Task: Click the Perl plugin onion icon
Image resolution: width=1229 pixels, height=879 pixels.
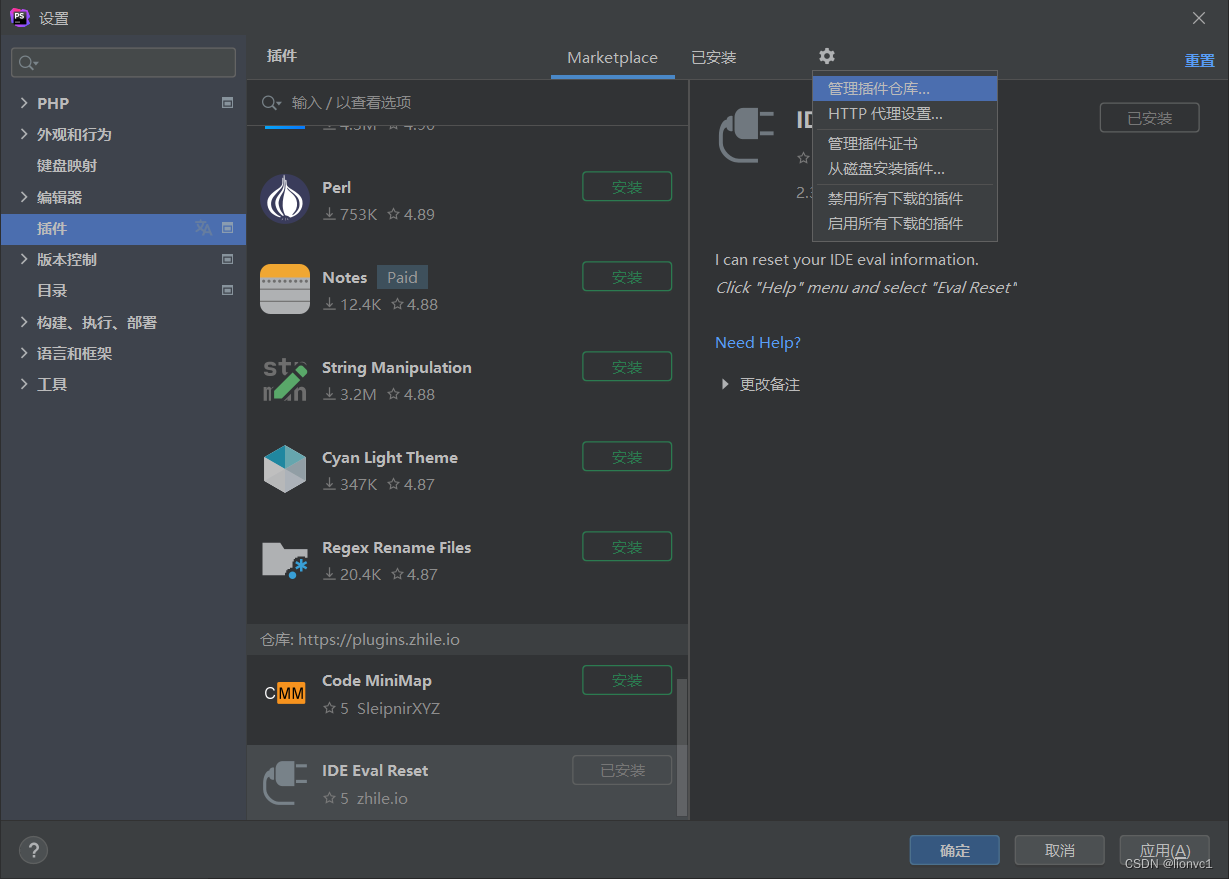Action: (x=285, y=198)
